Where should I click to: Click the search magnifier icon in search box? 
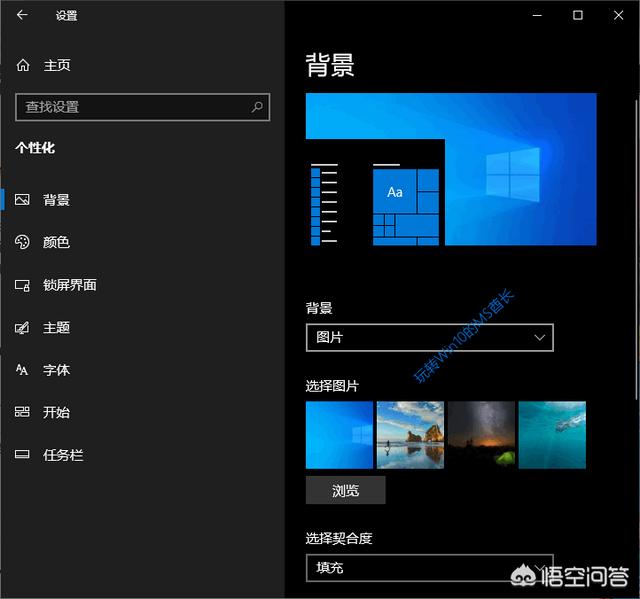[x=257, y=106]
